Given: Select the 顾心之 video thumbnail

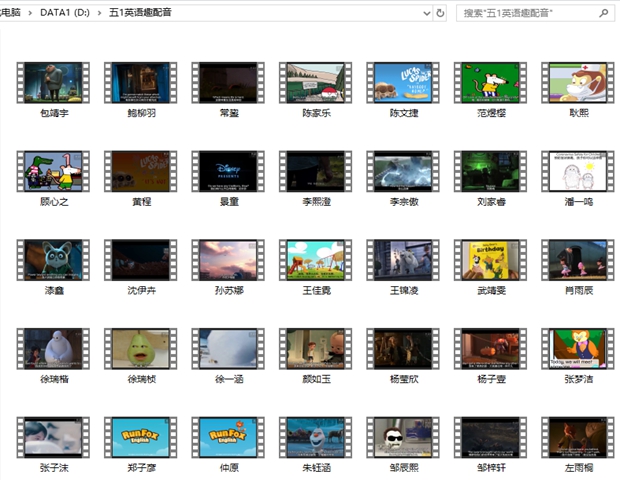Looking at the screenshot, I should (x=53, y=171).
